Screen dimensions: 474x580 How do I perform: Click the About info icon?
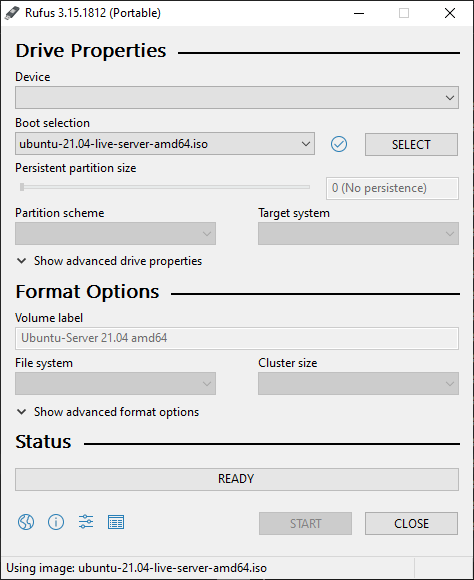click(56, 522)
